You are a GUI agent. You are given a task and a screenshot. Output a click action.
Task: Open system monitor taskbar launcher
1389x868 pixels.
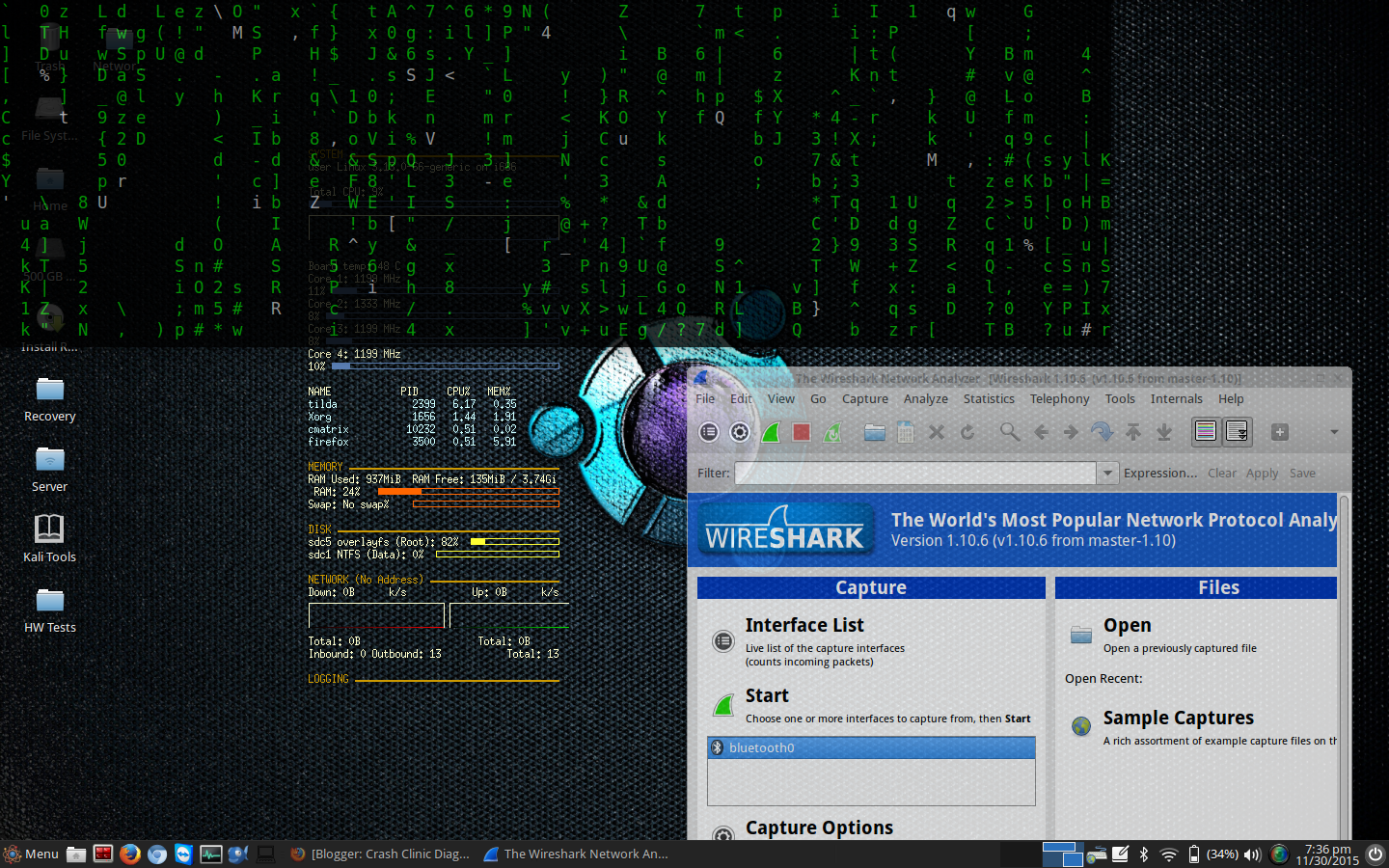[x=210, y=854]
